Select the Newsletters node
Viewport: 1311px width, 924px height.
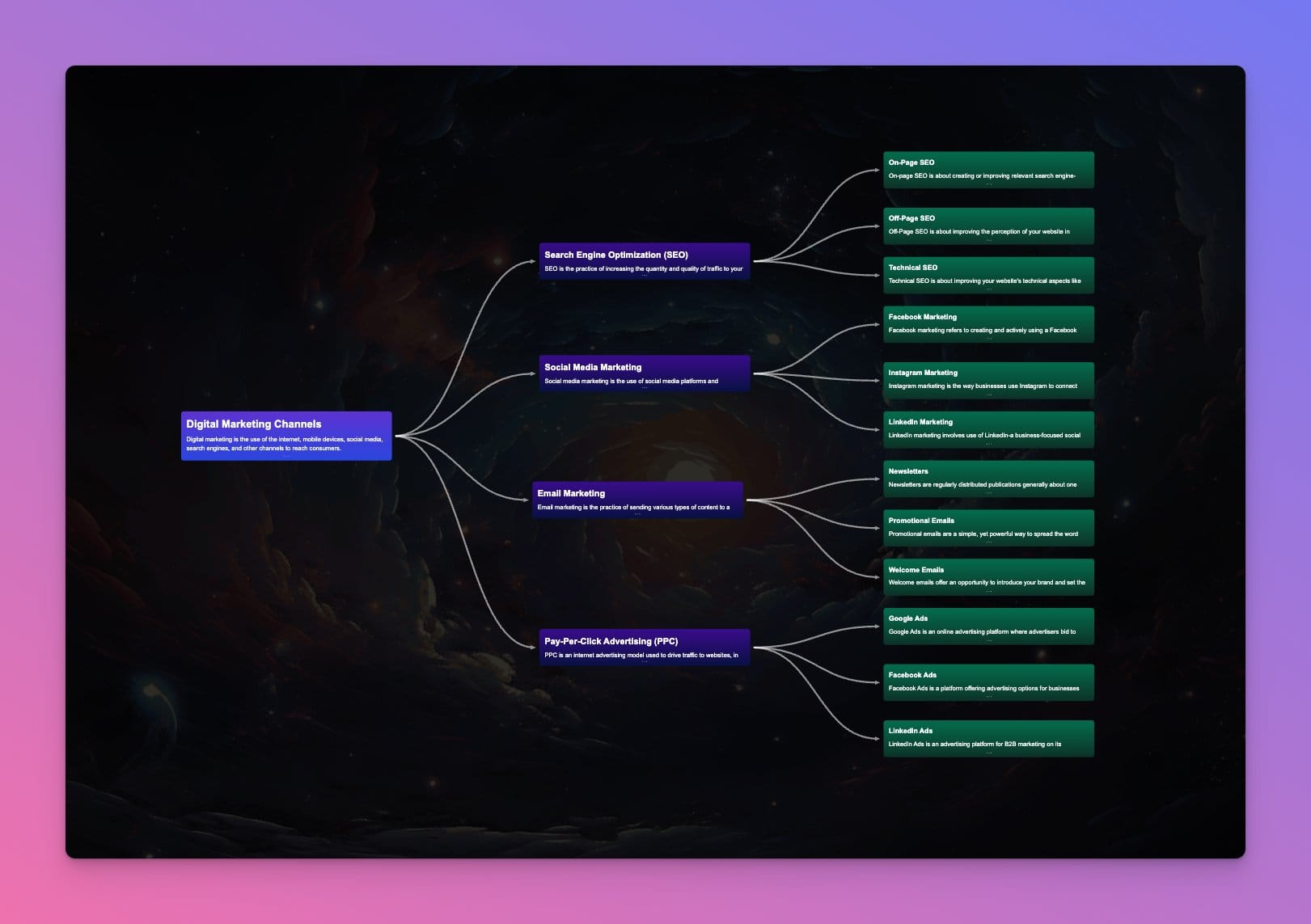(x=988, y=479)
